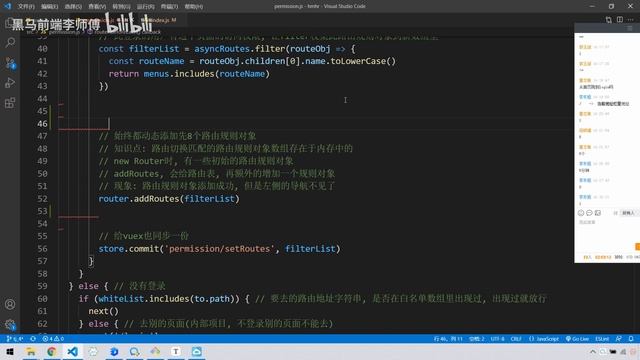The width and height of the screenshot is (640, 360).
Task: Click filterList variable on line 40
Action: point(154,49)
